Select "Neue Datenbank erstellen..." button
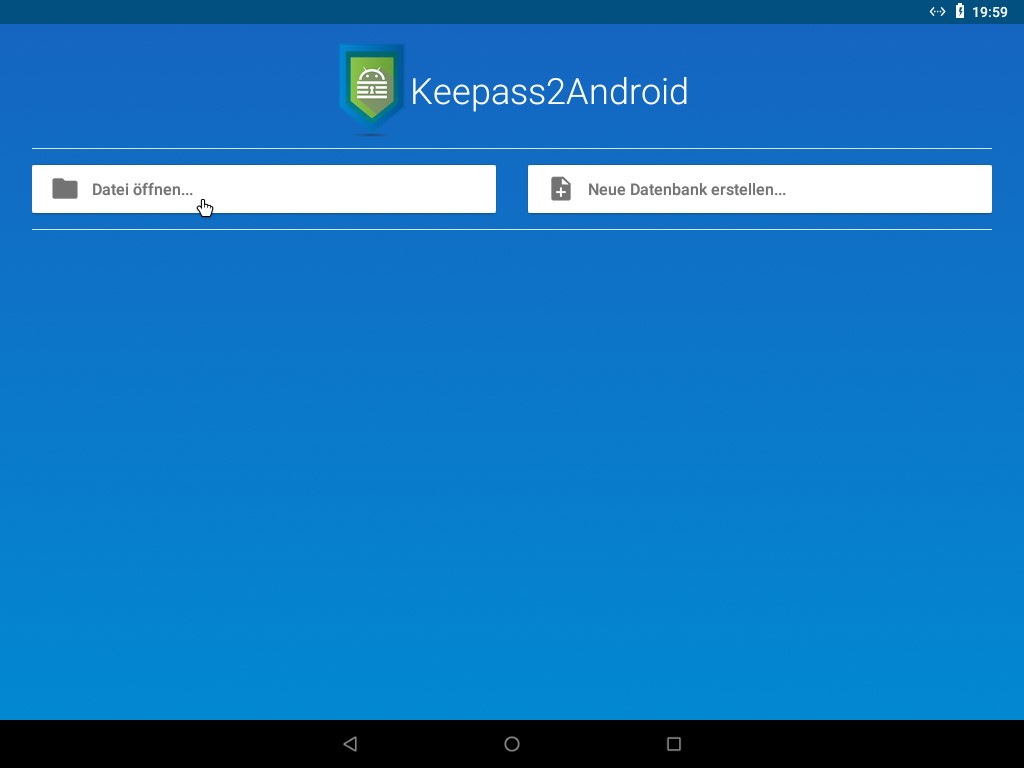 click(x=760, y=189)
